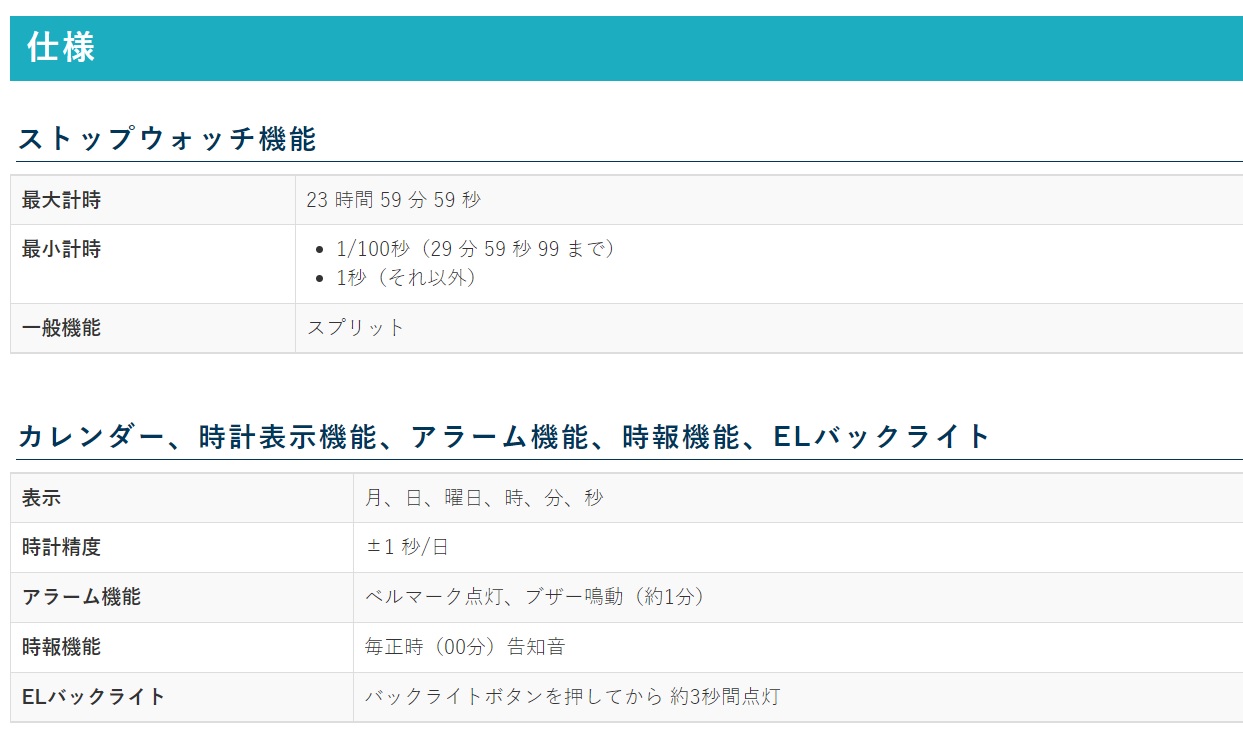This screenshot has height=747, width=1243.
Task: Click the カレンダー、時計表示機能 section heading
Action: (504, 437)
